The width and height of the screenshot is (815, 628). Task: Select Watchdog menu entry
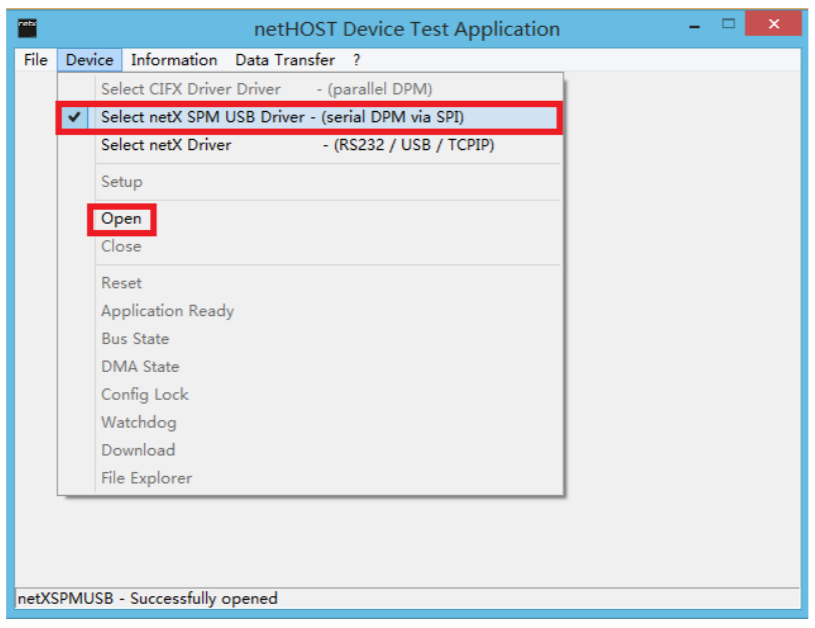pos(310,422)
